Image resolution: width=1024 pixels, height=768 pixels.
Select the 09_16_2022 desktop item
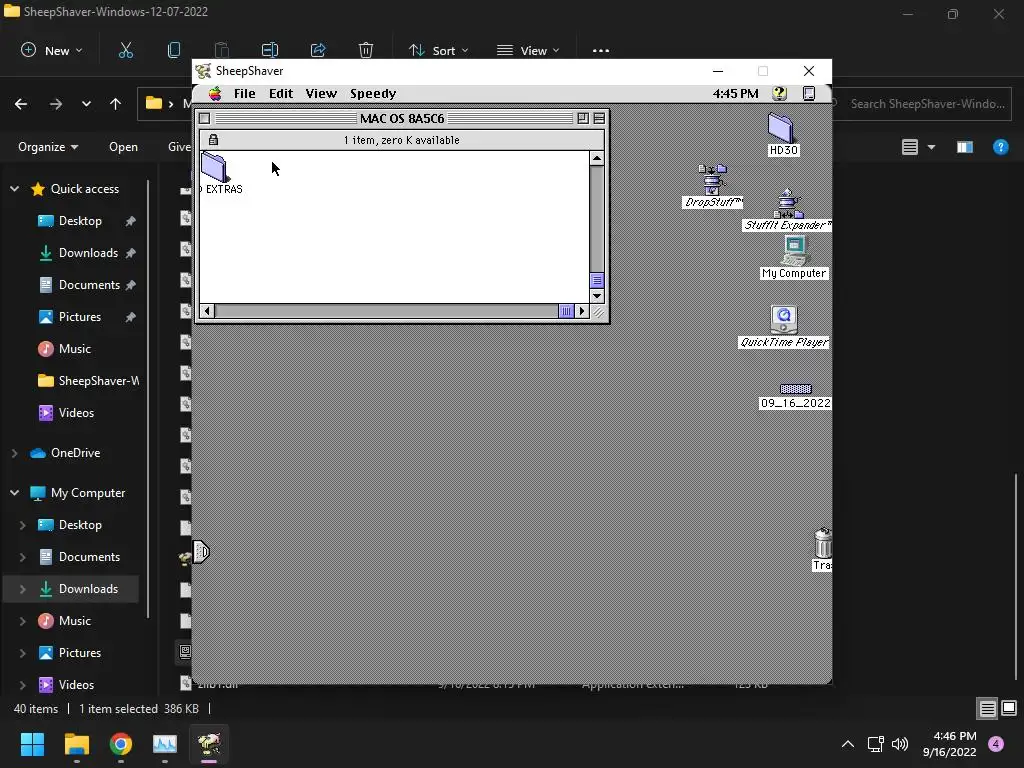795,389
